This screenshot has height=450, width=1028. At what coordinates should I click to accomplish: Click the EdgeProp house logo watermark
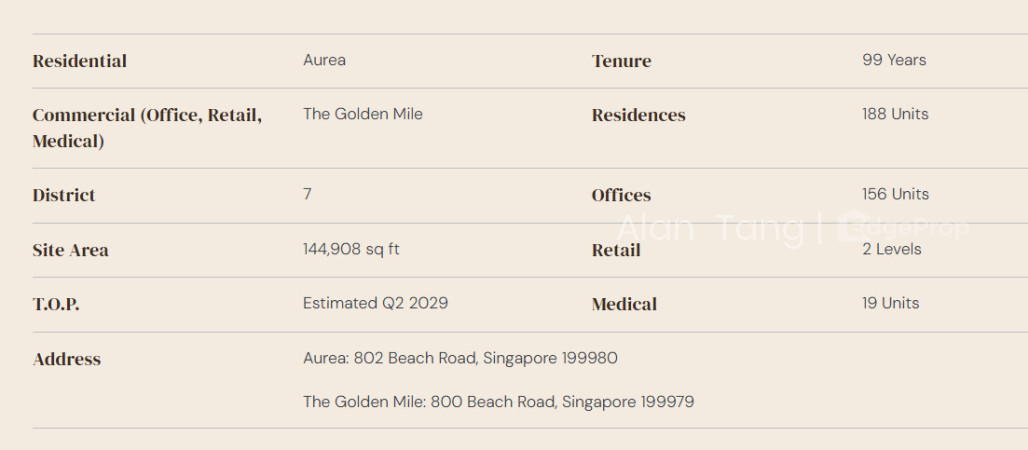point(903,228)
